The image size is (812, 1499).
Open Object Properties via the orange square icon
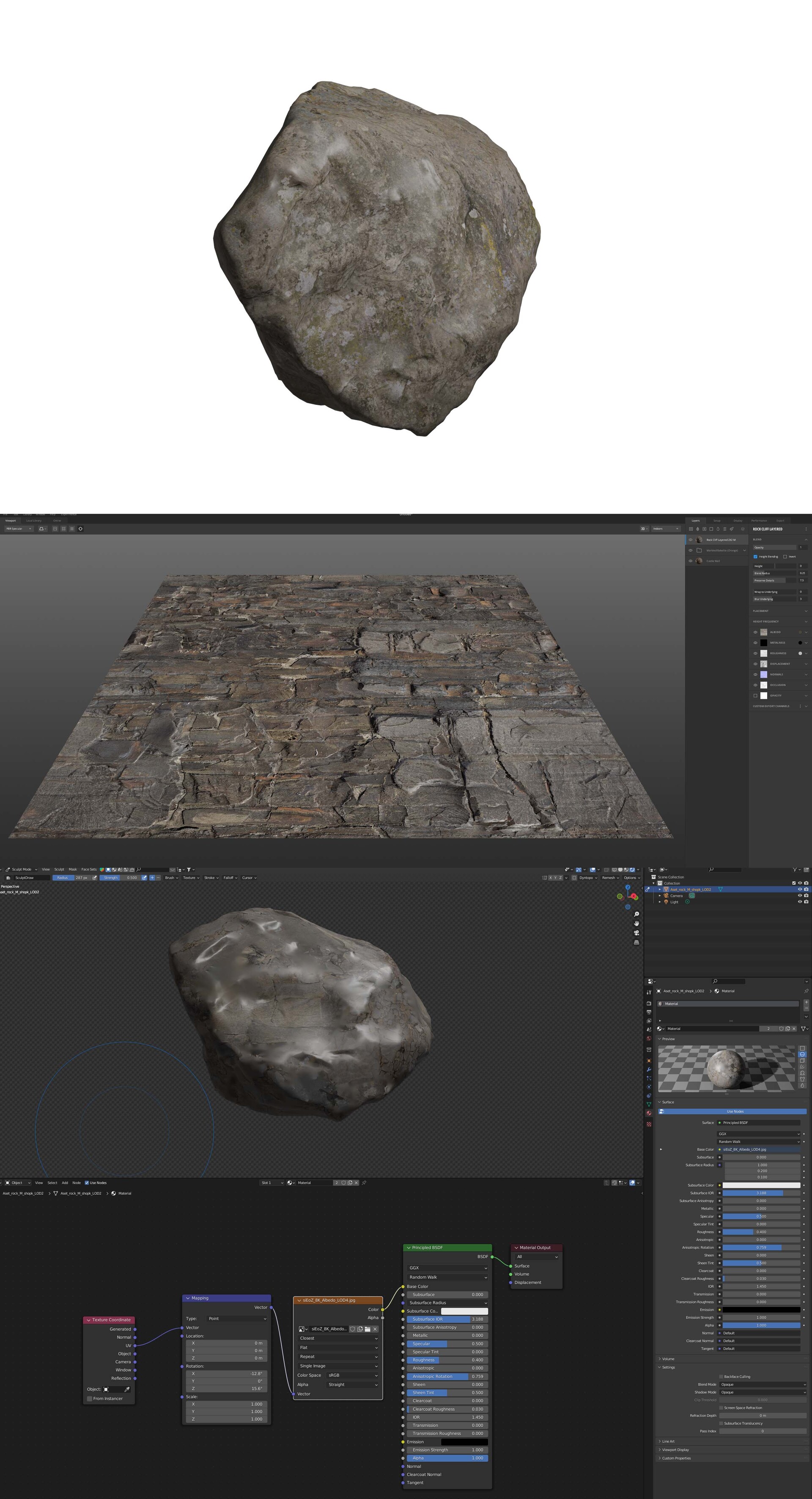pos(649,1061)
